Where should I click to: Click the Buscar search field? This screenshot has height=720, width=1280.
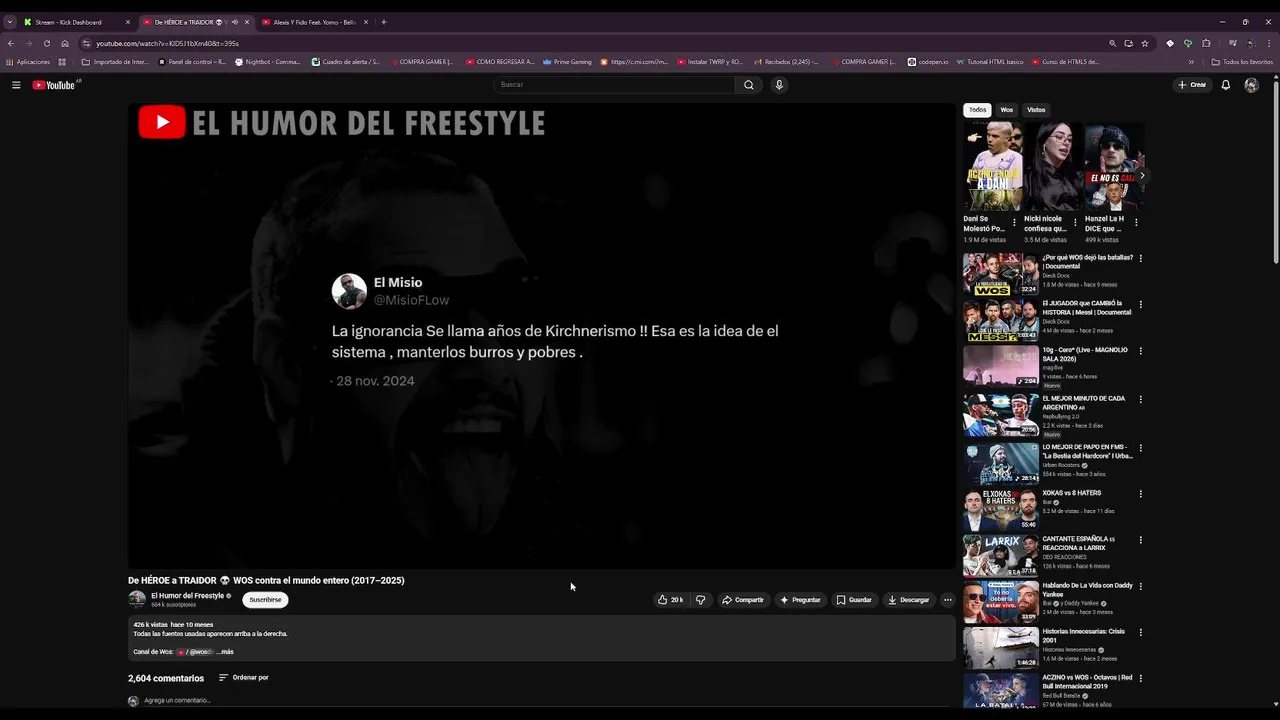(614, 85)
